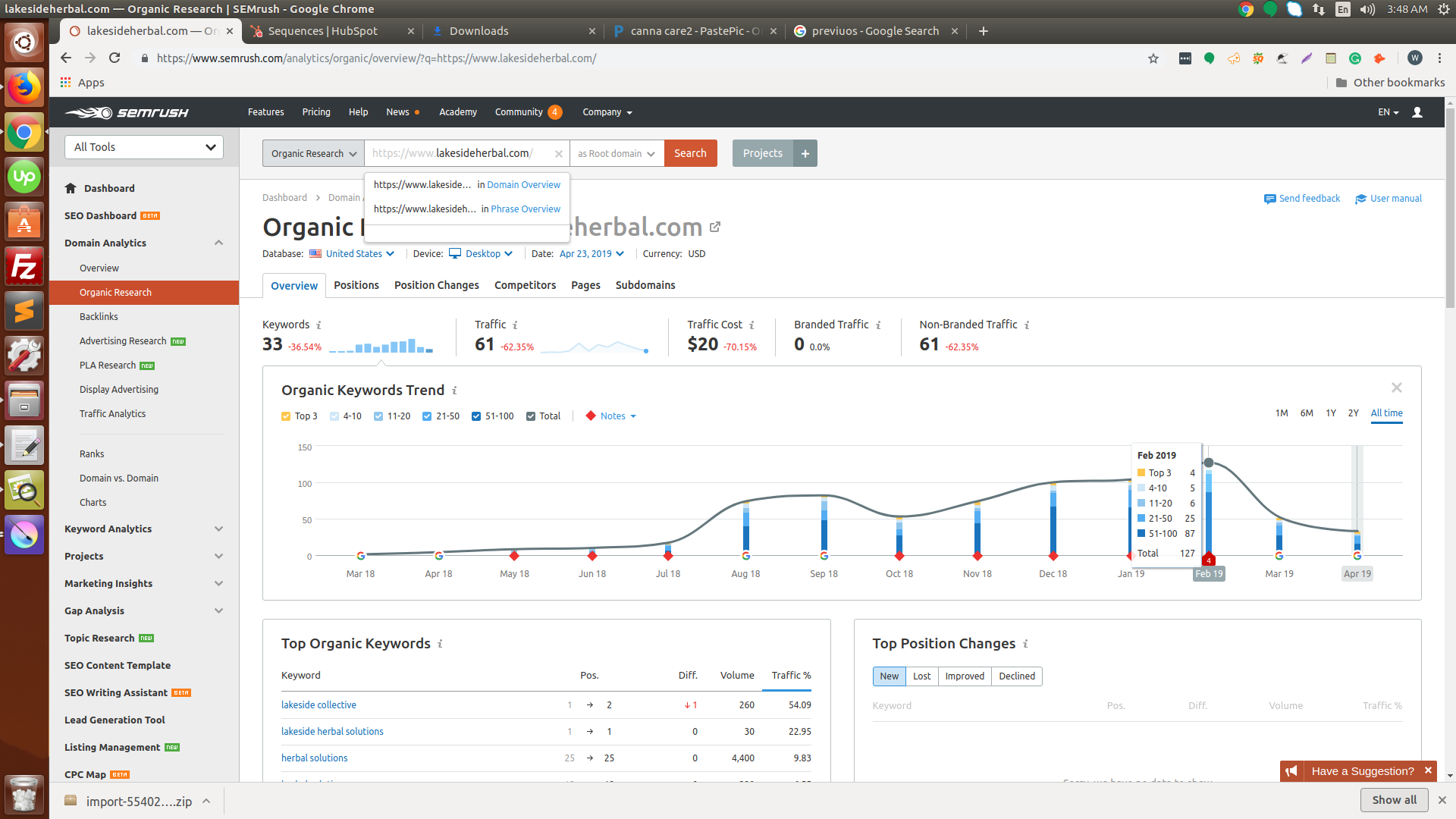Switch to Subdomains tab
Screen dimensions: 1456x819
[645, 286]
